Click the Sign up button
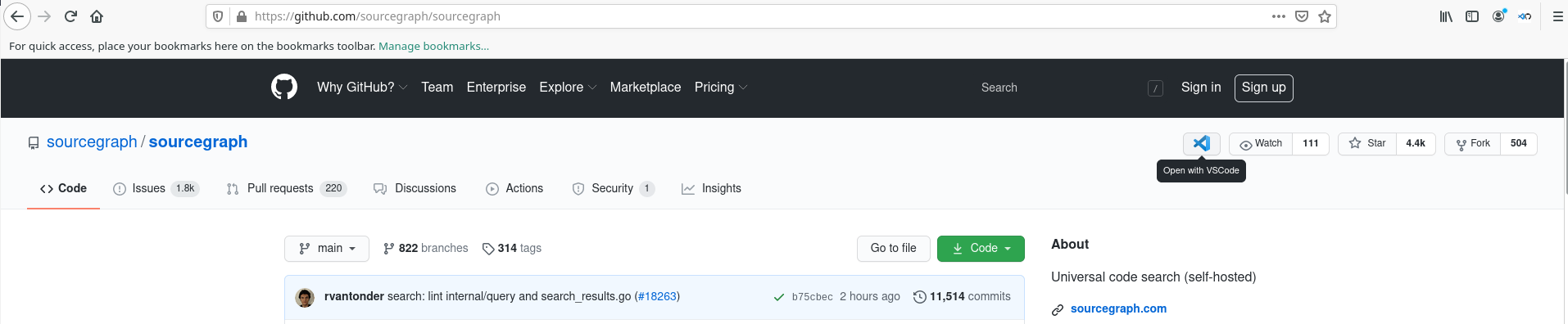The height and width of the screenshot is (324, 1568). (1263, 88)
